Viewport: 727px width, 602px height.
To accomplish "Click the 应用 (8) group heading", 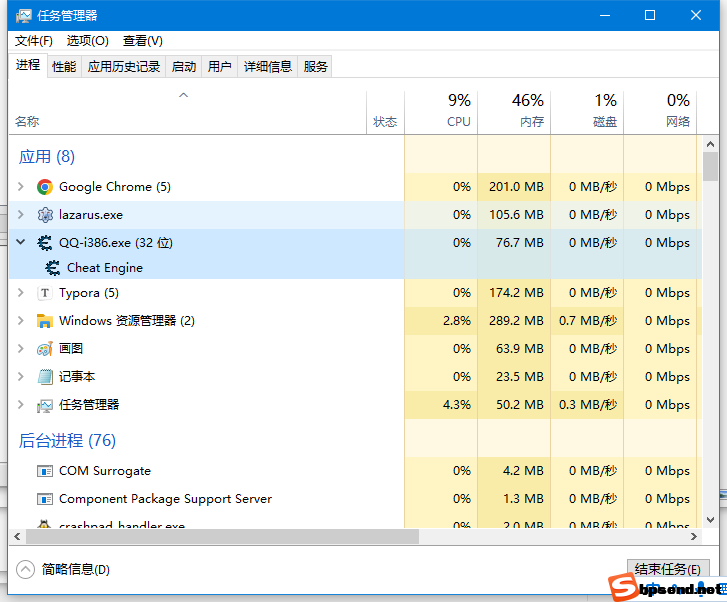I will point(46,157).
